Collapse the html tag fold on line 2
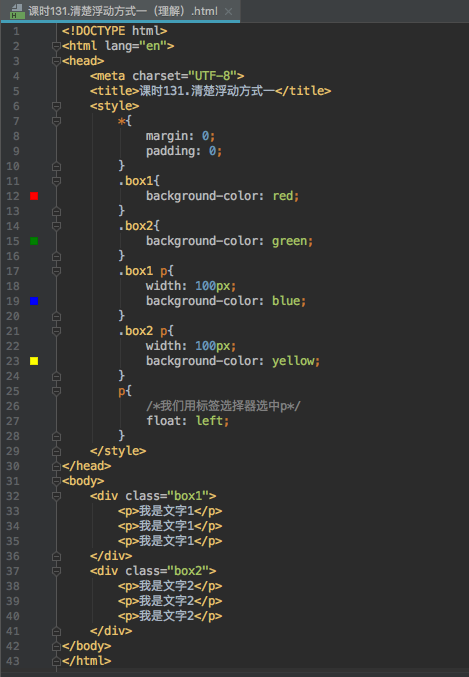This screenshot has height=677, width=469. (x=56, y=46)
